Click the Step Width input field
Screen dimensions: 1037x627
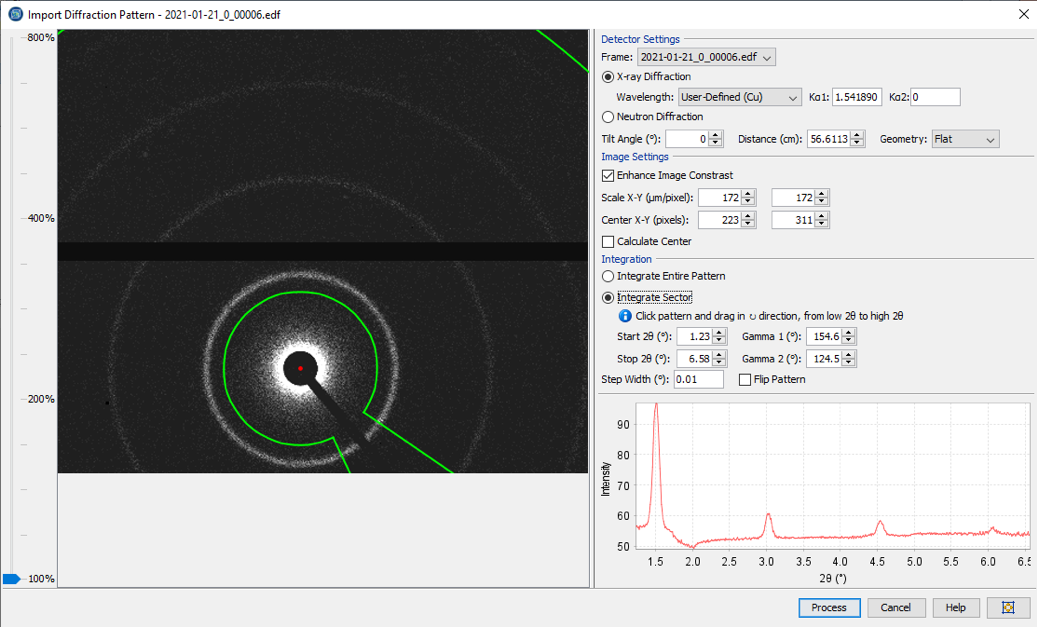pos(698,380)
